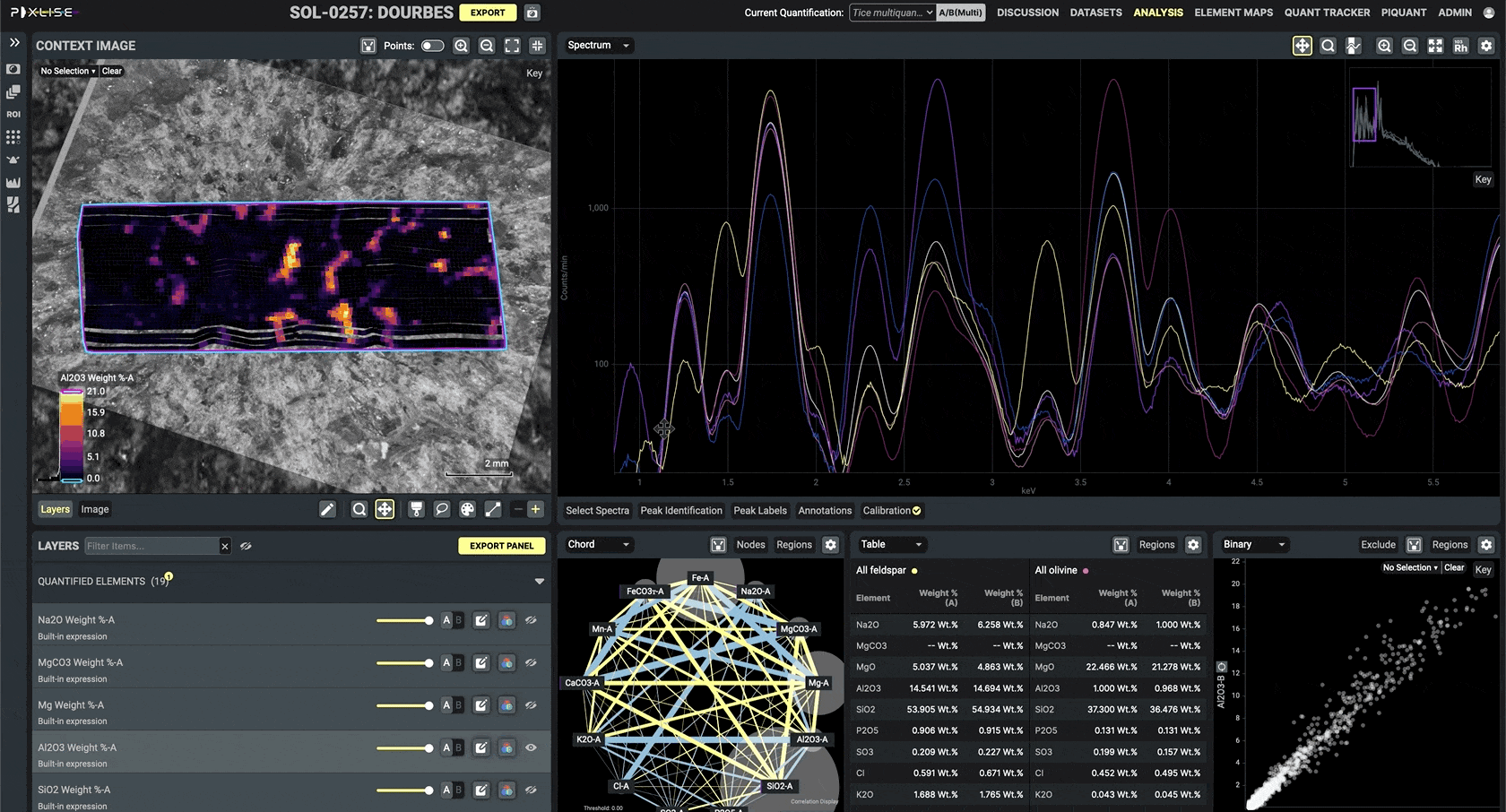Toggle the Points switch on context image
Screen dimensions: 1506x812
[x=432, y=46]
